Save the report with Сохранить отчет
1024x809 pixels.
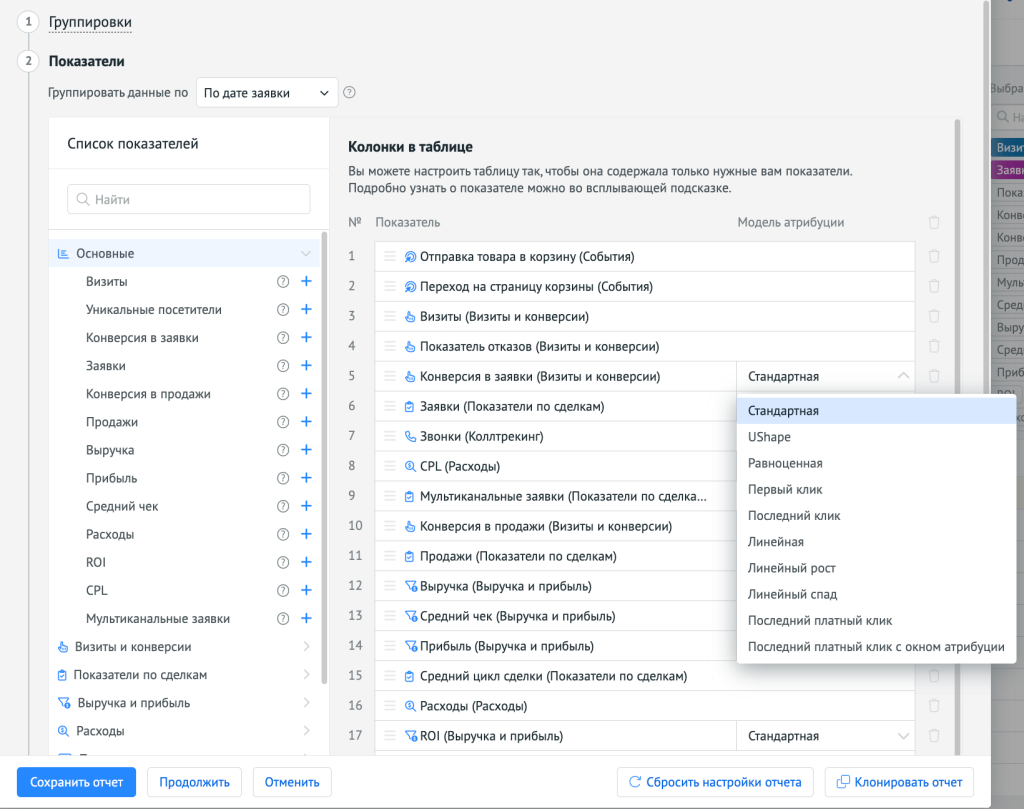click(x=76, y=782)
